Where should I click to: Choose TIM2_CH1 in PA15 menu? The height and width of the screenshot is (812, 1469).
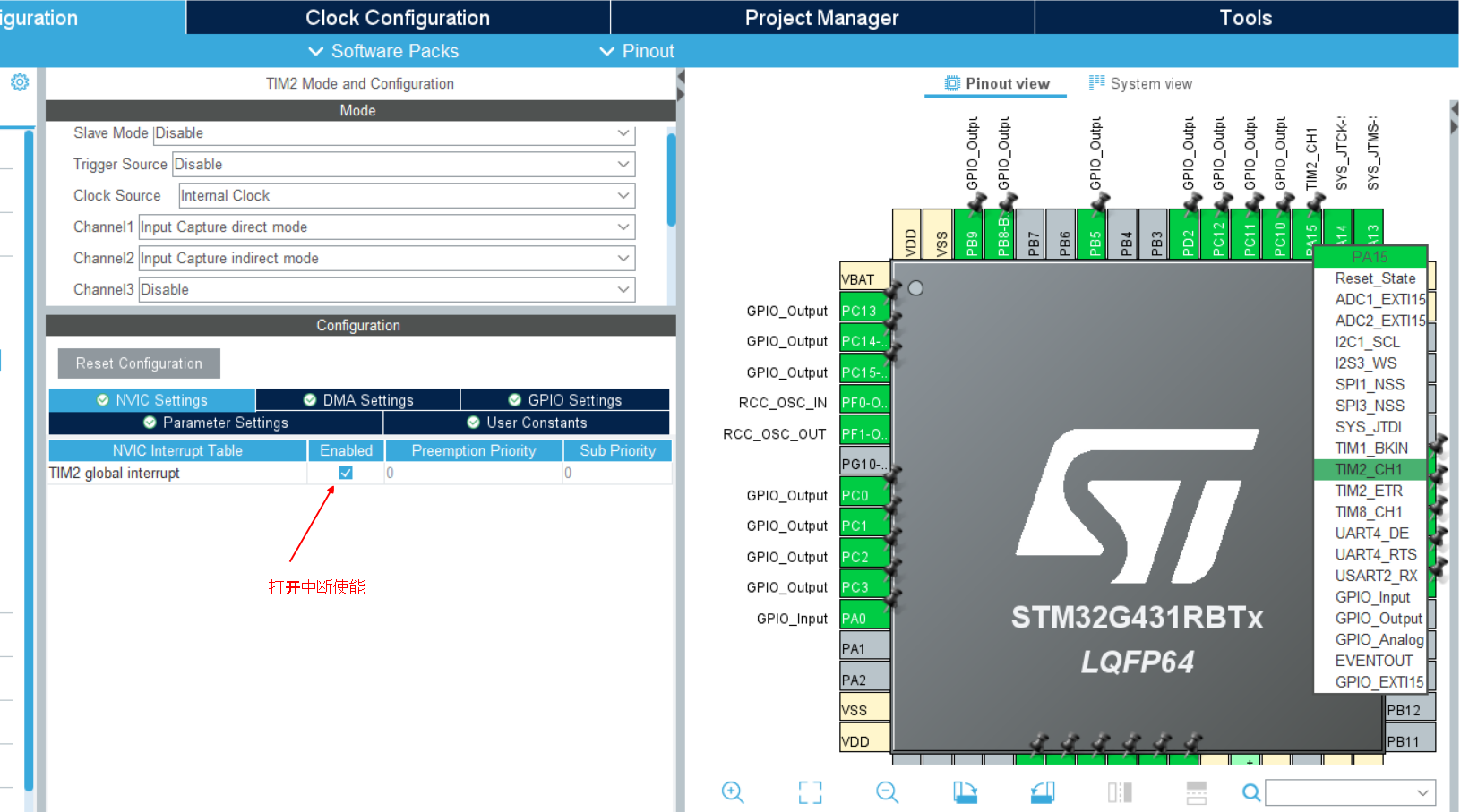(1369, 469)
